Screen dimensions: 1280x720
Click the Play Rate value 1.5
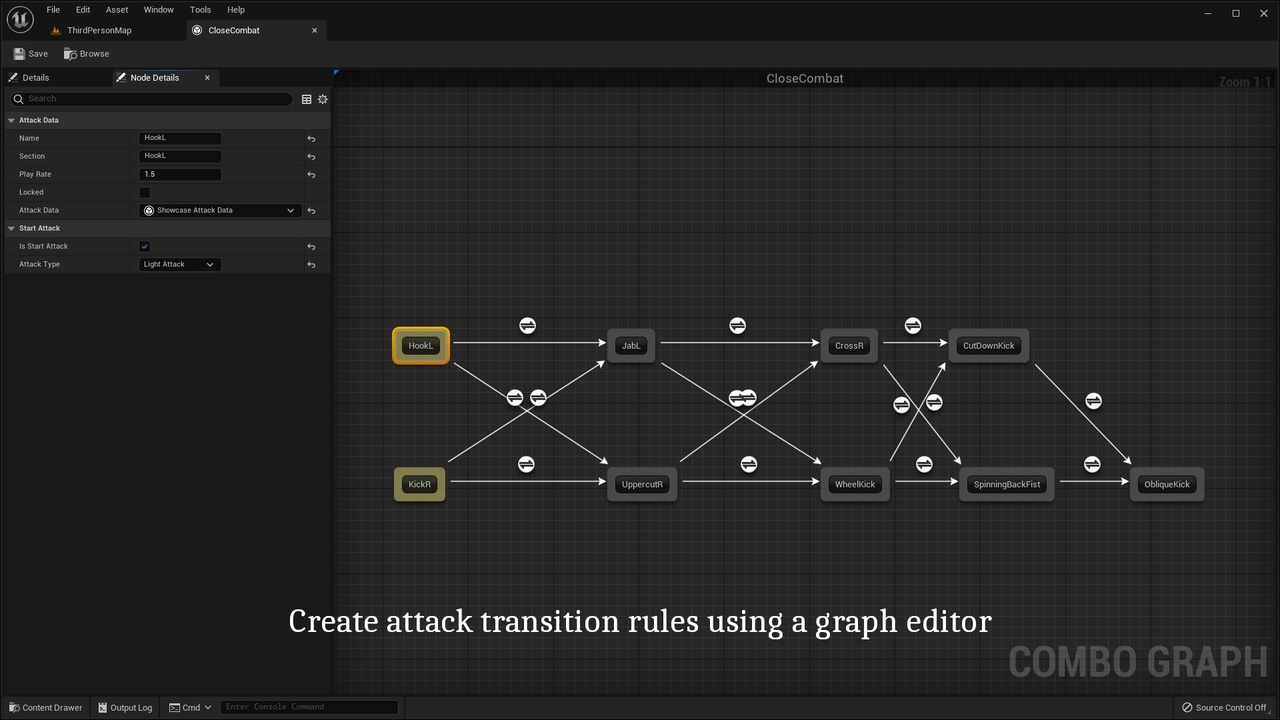tap(180, 174)
